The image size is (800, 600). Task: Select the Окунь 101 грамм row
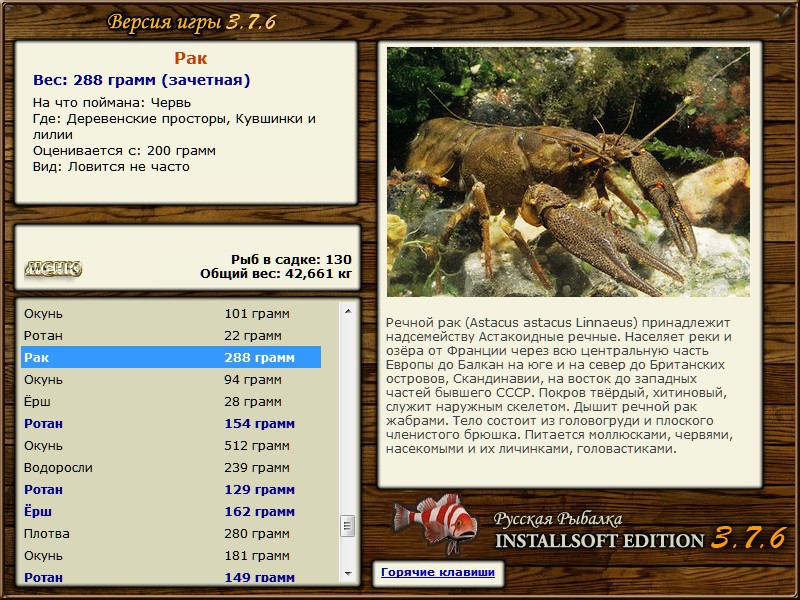(171, 313)
